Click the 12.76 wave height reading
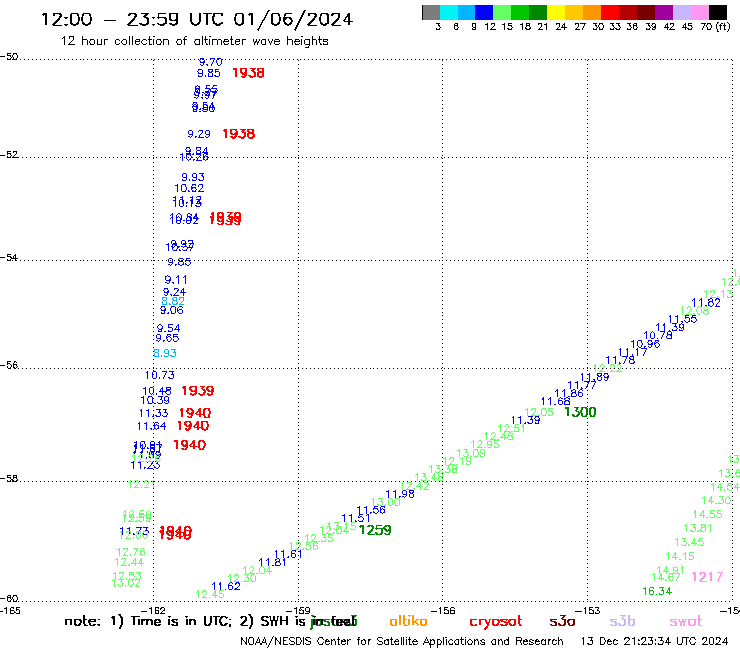Image resolution: width=740 pixels, height=650 pixels. tap(131, 552)
